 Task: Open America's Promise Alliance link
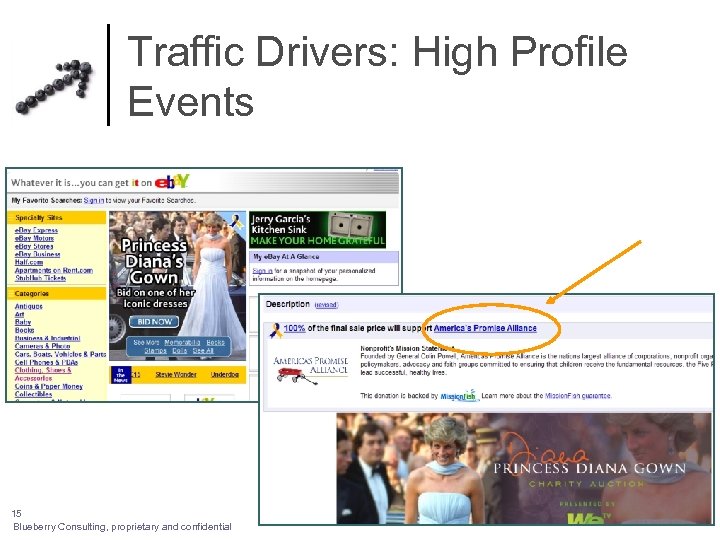(485, 328)
